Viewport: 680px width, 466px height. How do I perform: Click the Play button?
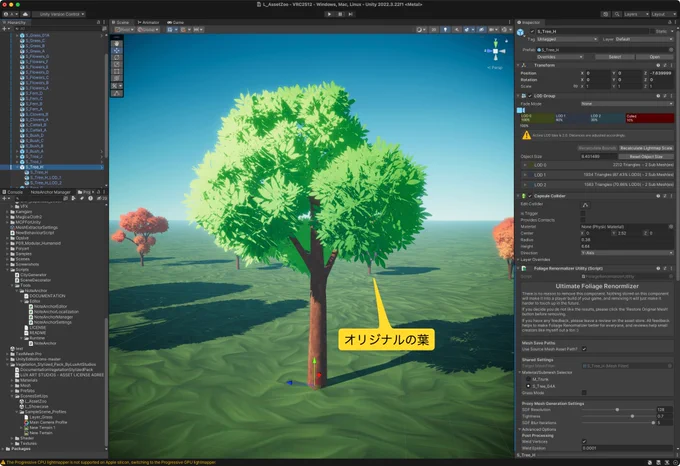point(329,14)
